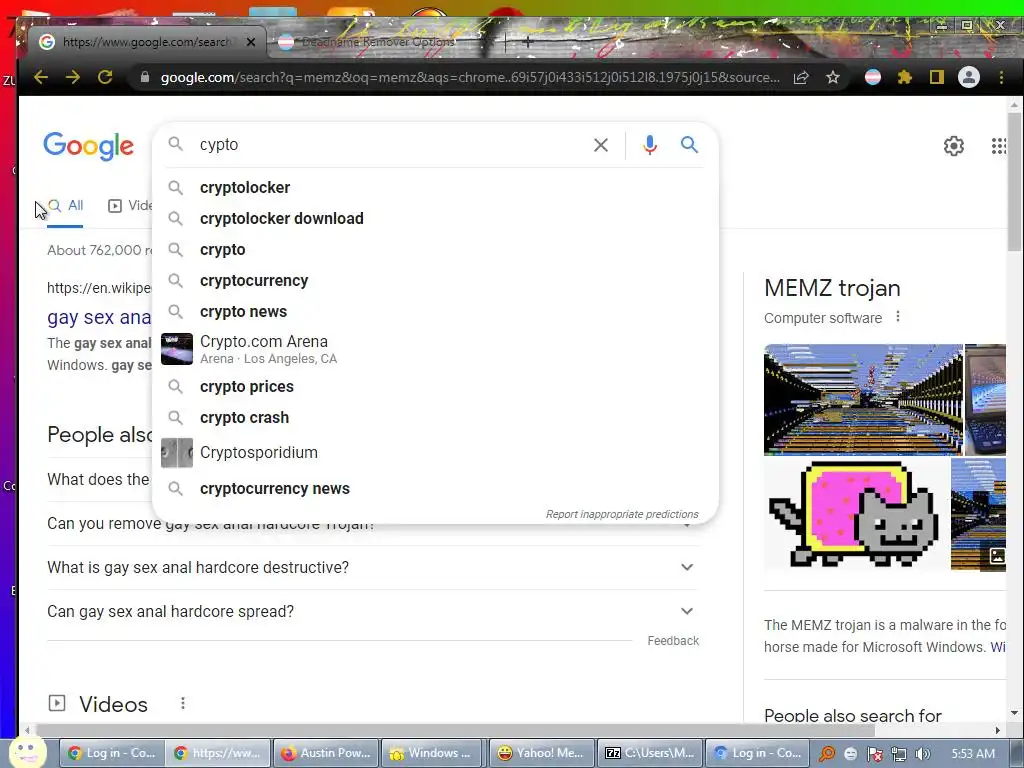
Task: Click the MEMZ trojan panel title
Action: 832,288
